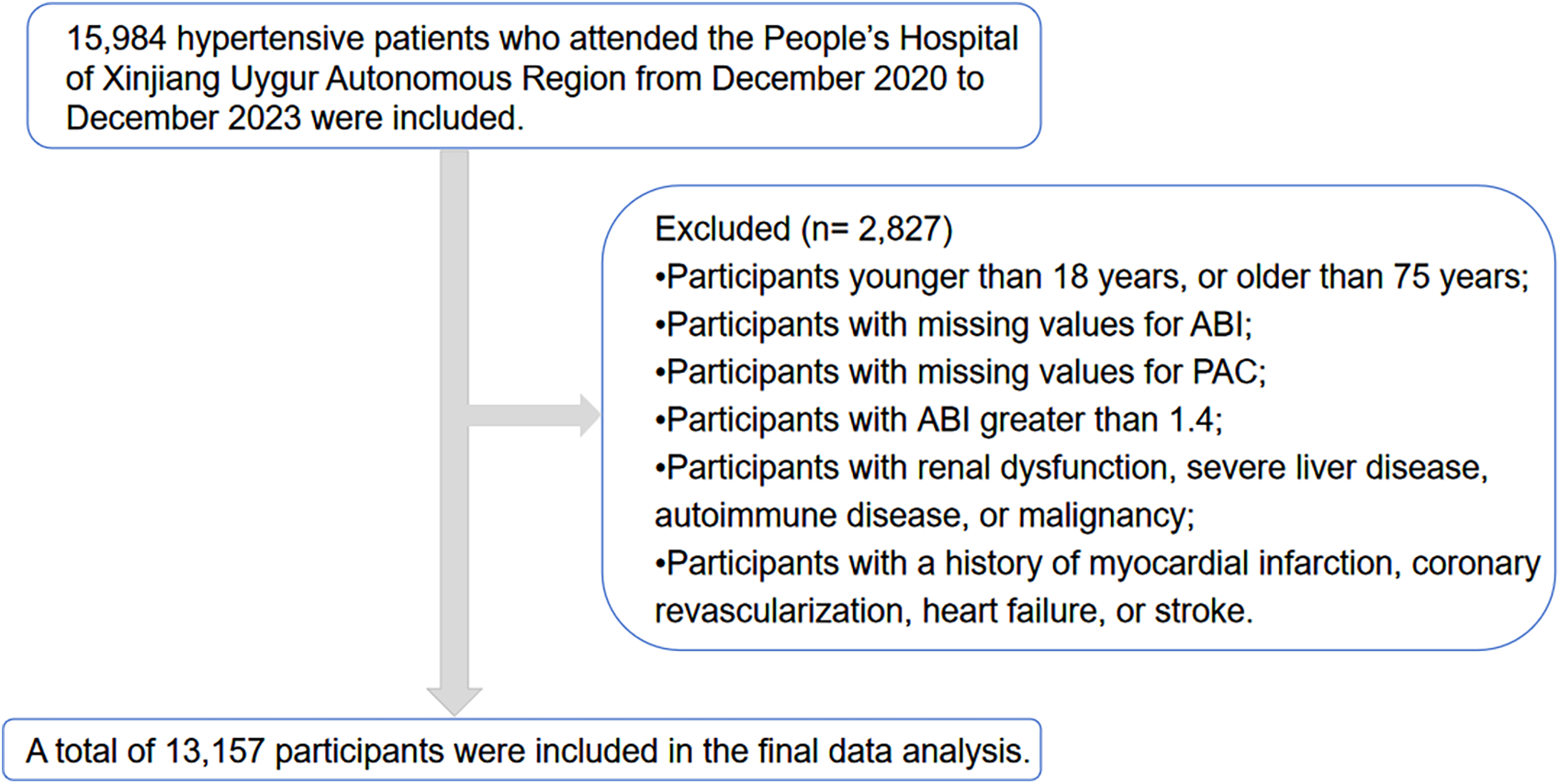Image resolution: width=1560 pixels, height=784 pixels.
Task: Click the downward gray arrowhead
Action: pyautogui.click(x=454, y=700)
